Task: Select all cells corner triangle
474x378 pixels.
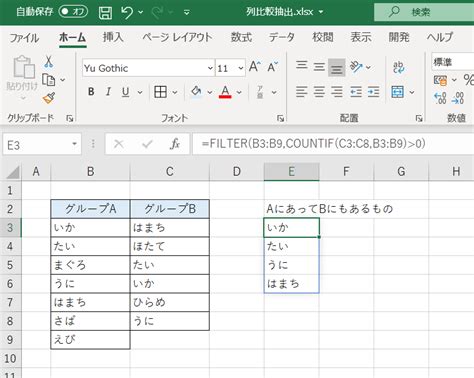Action: [13, 172]
